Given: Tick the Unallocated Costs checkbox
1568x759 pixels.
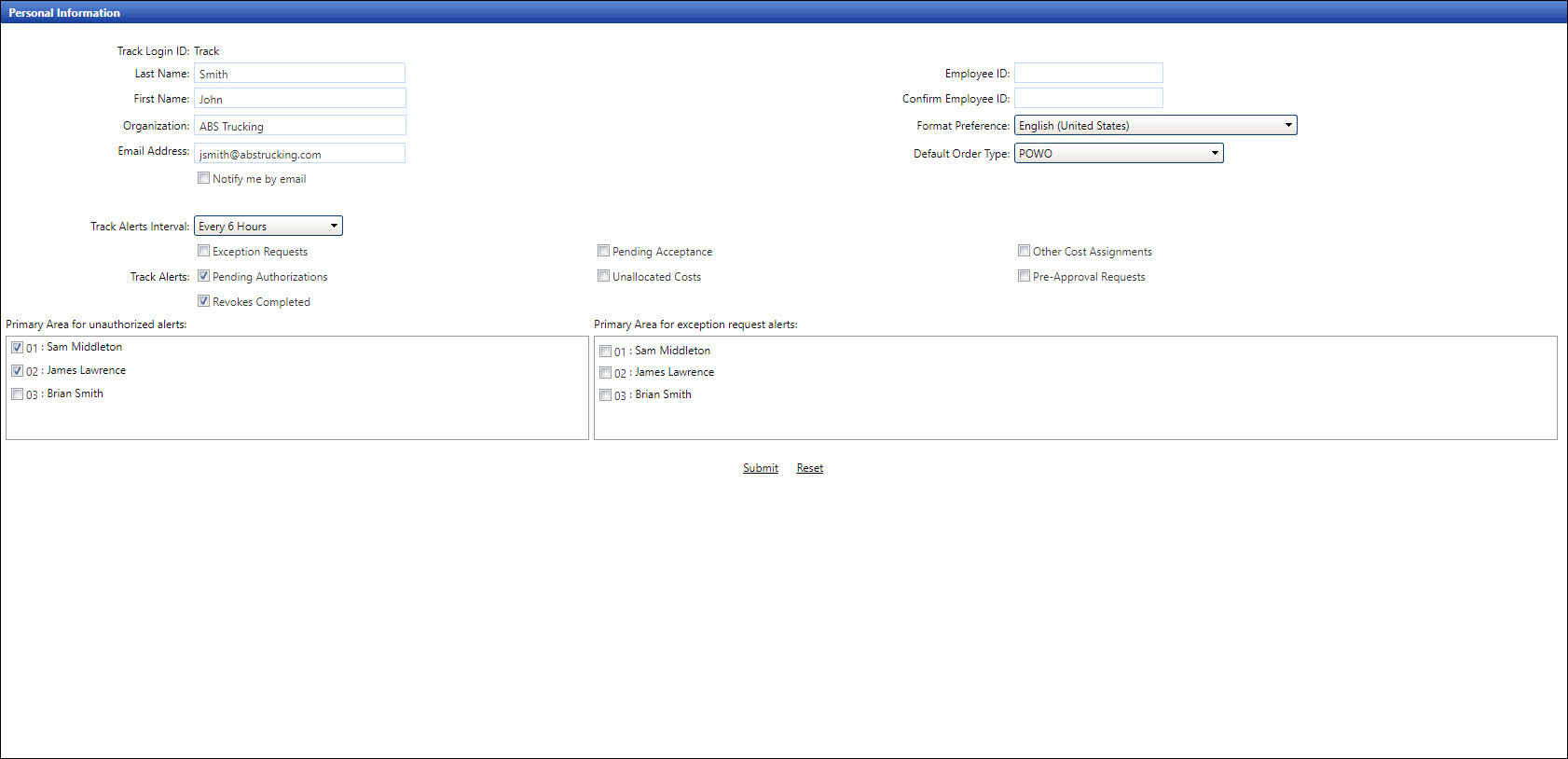Looking at the screenshot, I should pyautogui.click(x=603, y=276).
